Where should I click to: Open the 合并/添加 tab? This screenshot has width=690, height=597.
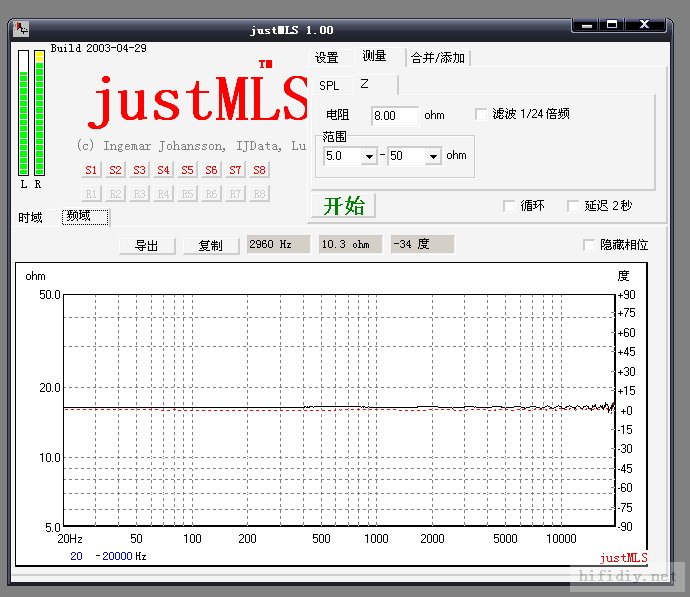438,58
